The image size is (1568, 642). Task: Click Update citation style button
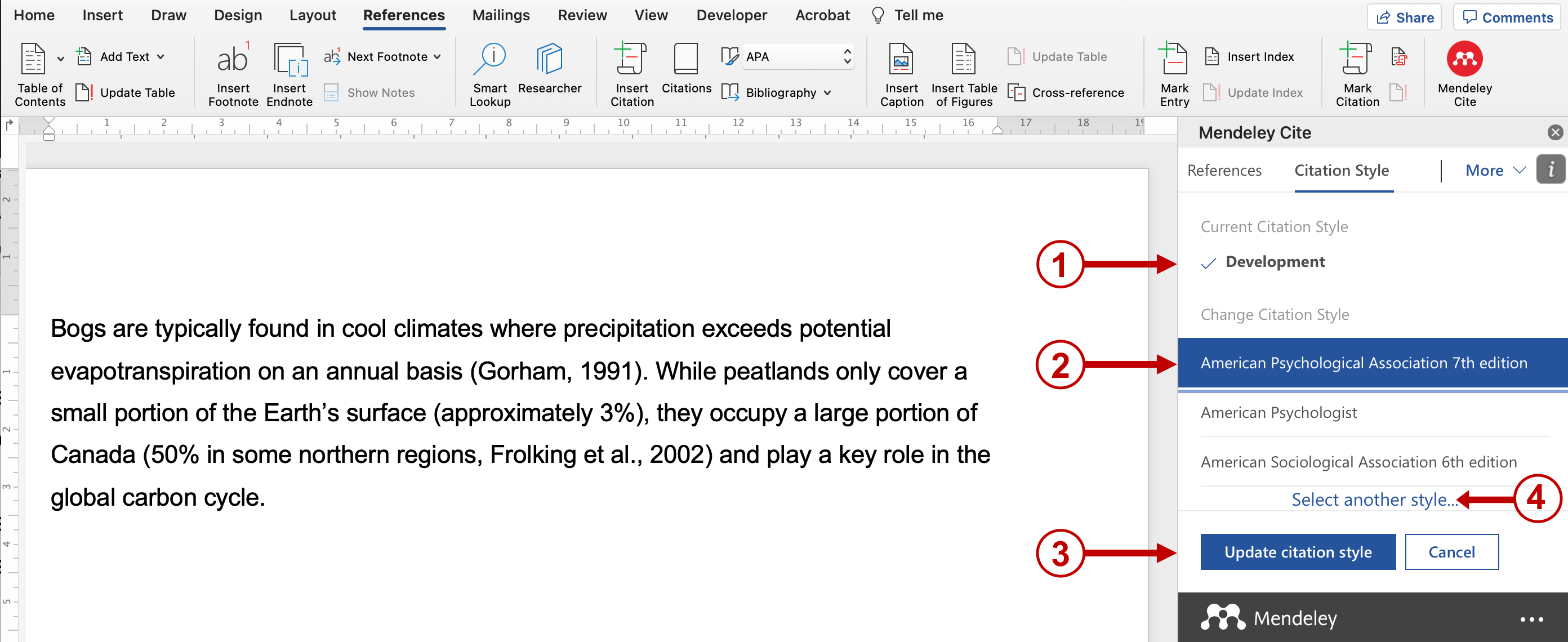[x=1298, y=552]
